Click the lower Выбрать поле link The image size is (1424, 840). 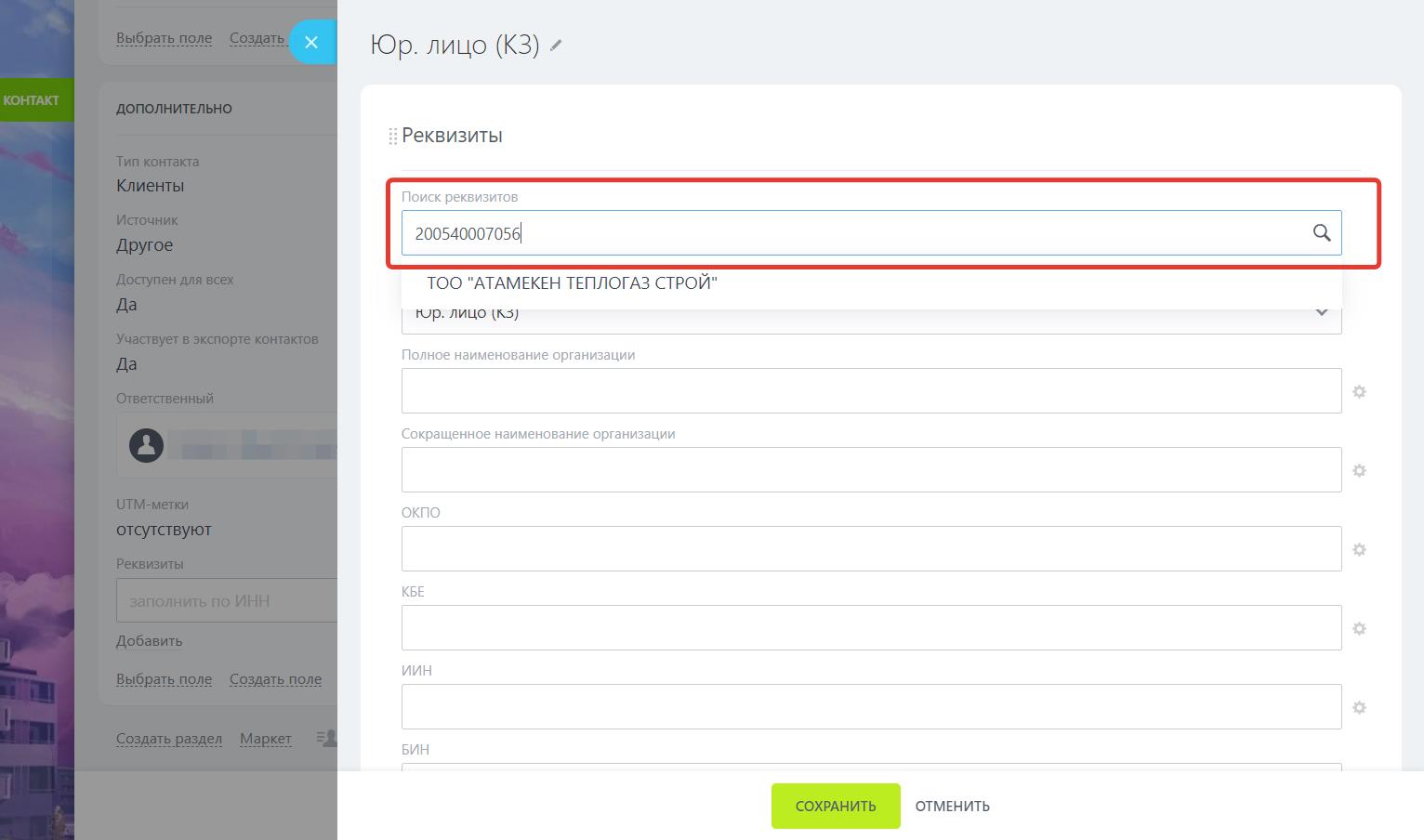click(x=164, y=679)
